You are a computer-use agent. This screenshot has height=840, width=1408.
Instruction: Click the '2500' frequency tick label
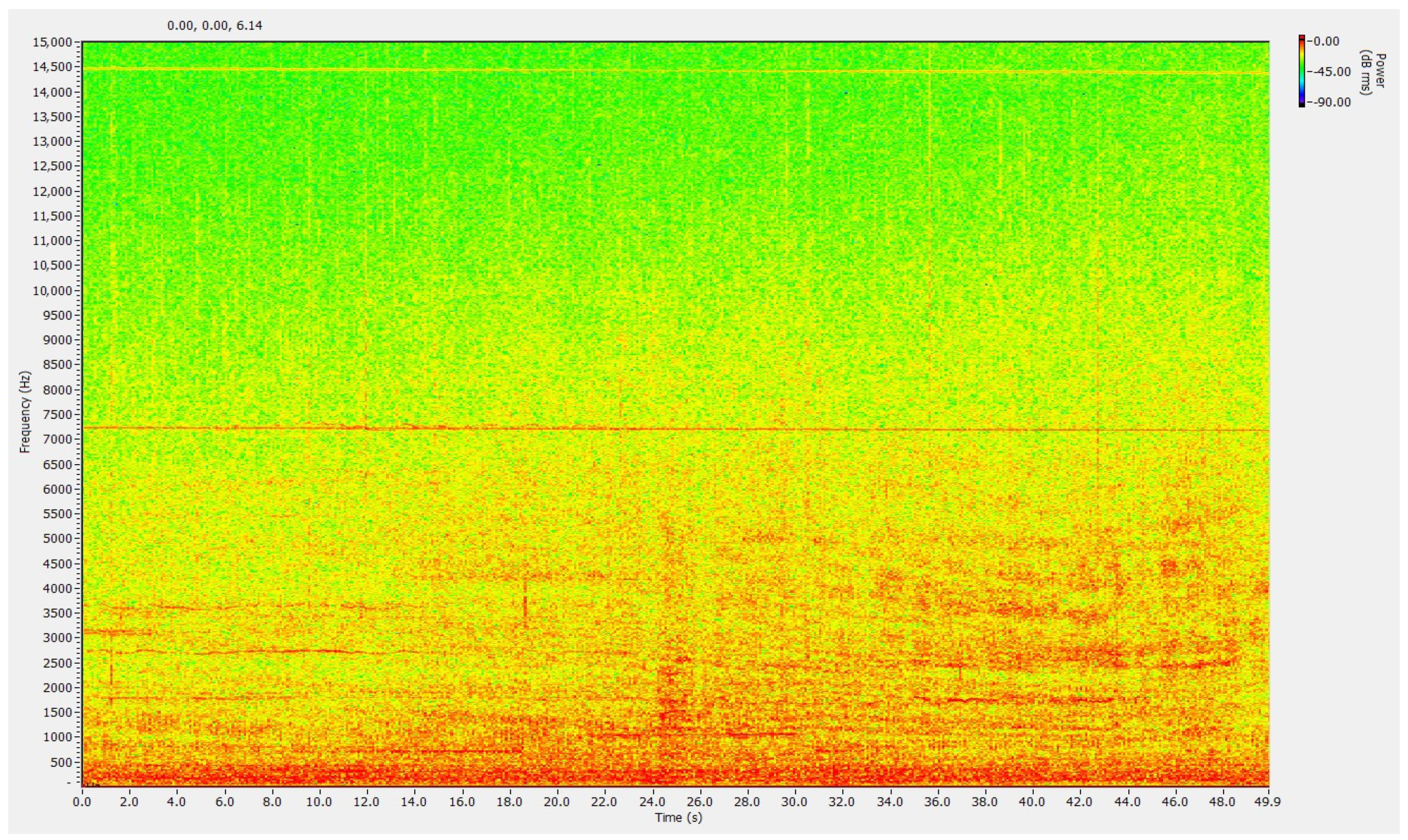coord(58,663)
